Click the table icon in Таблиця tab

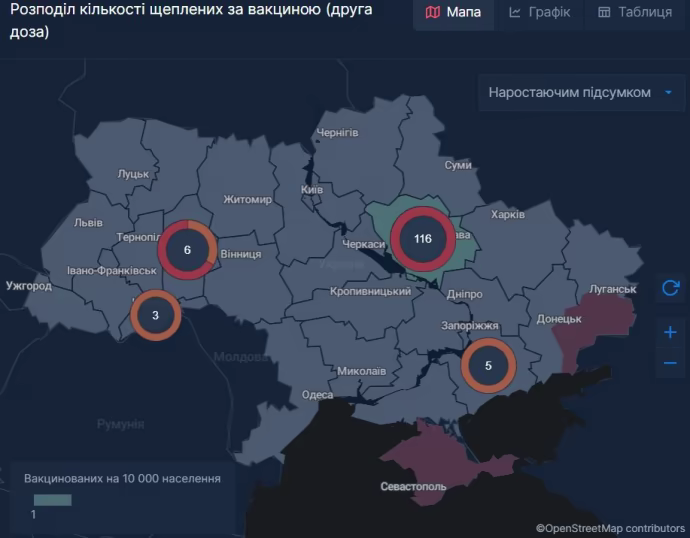pyautogui.click(x=604, y=13)
